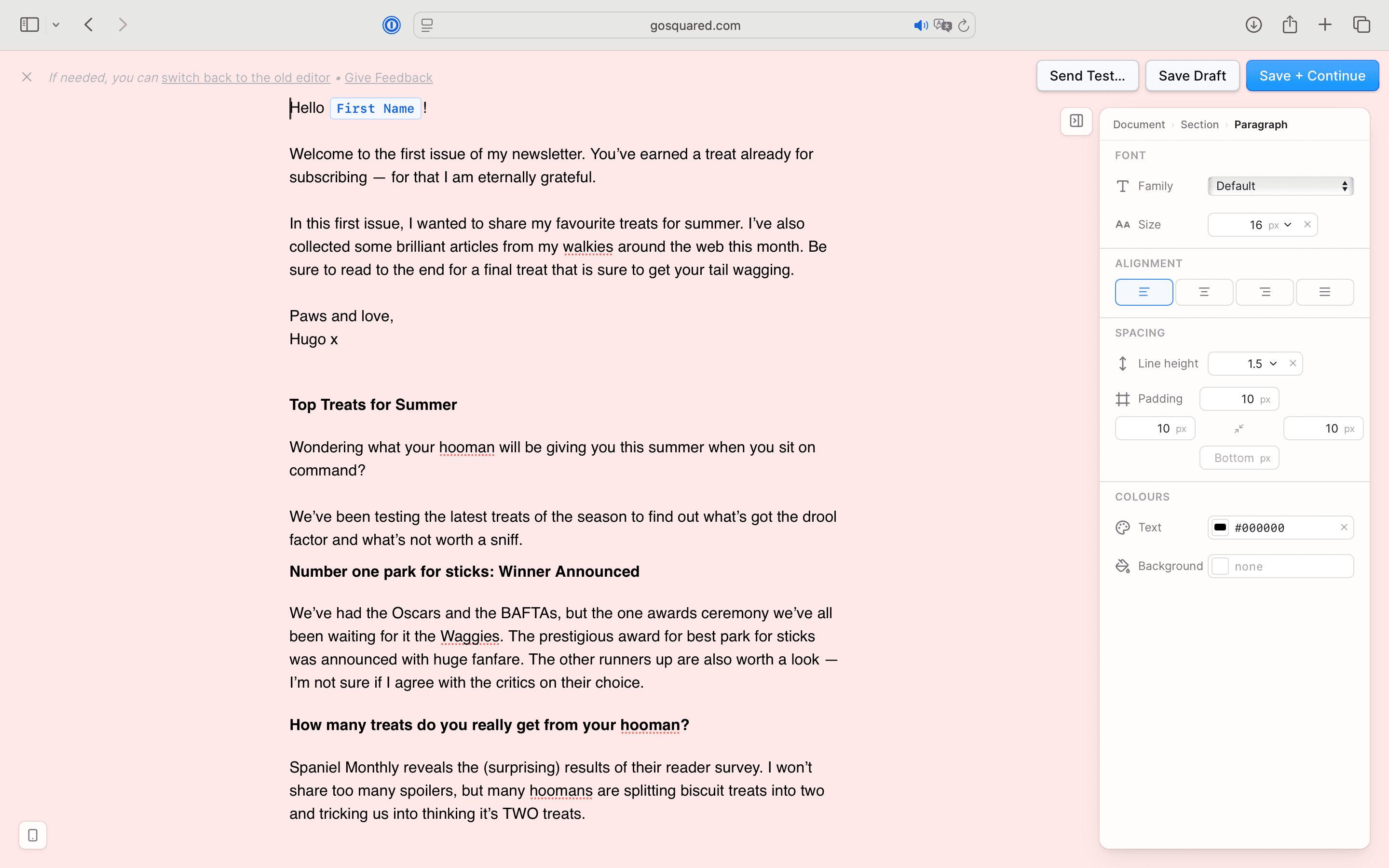
Task: Select the Document breadcrumb
Action: click(x=1139, y=124)
